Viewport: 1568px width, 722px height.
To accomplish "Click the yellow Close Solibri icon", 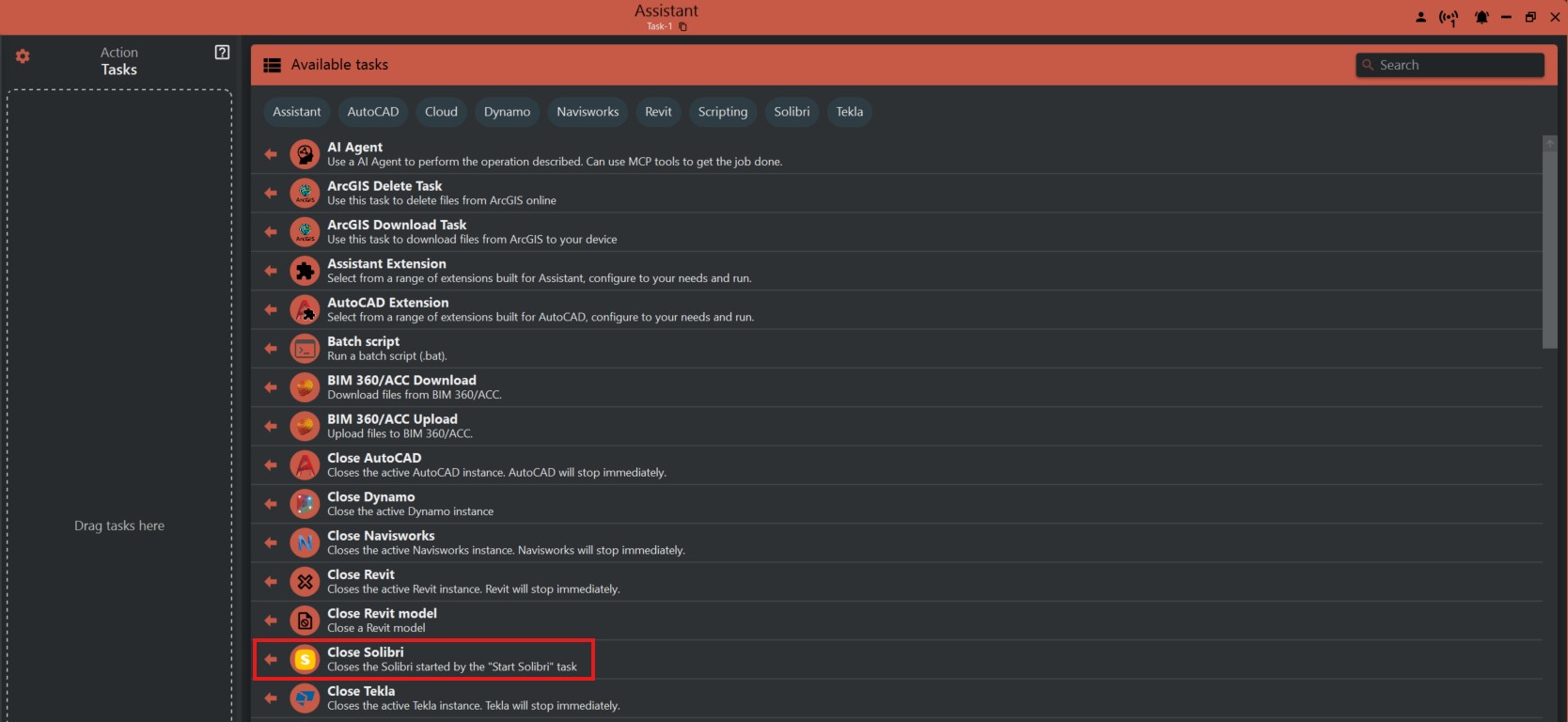I will coord(305,660).
